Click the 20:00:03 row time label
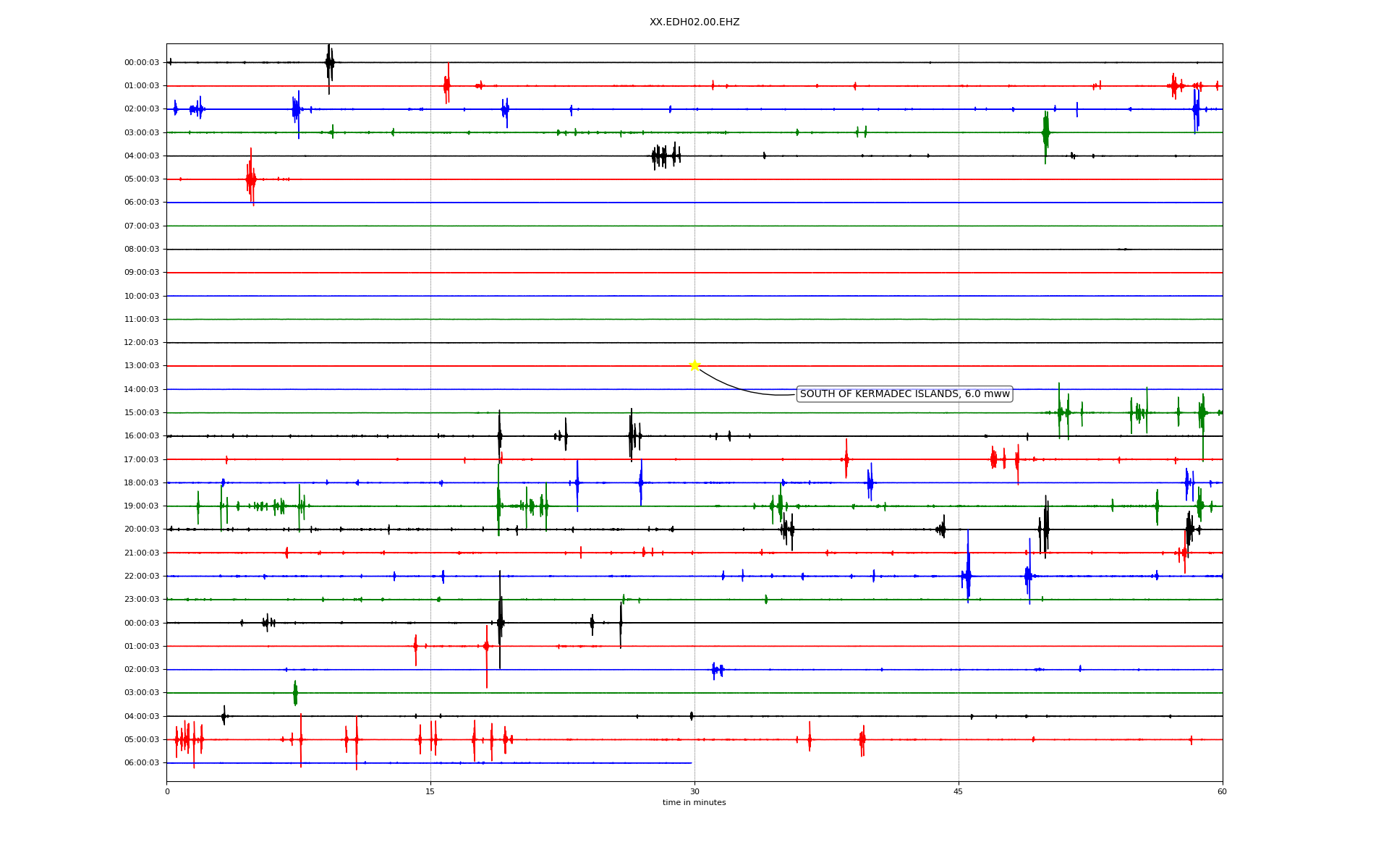This screenshot has height=868, width=1389. click(x=142, y=529)
